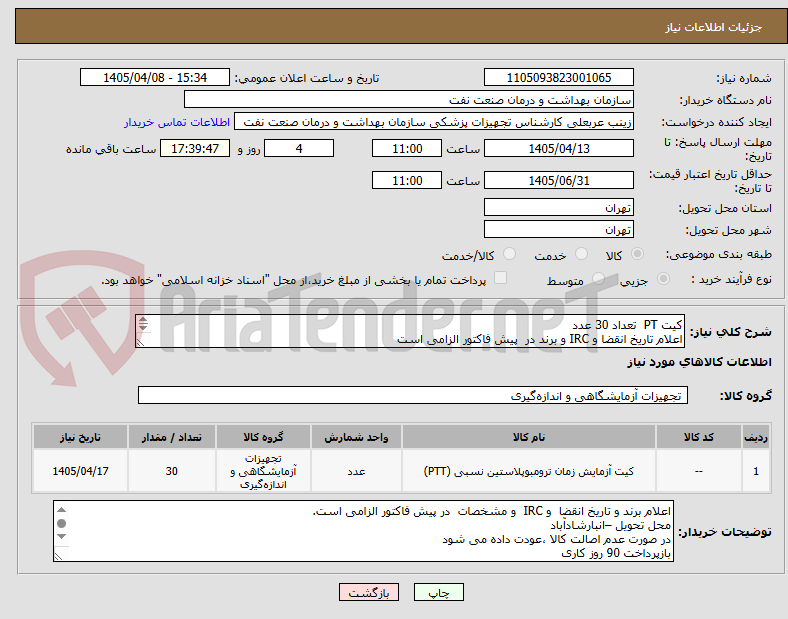Viewport: 788px width, 619px height.
Task: Select the متوسط purchase type radio
Action: click(598, 279)
